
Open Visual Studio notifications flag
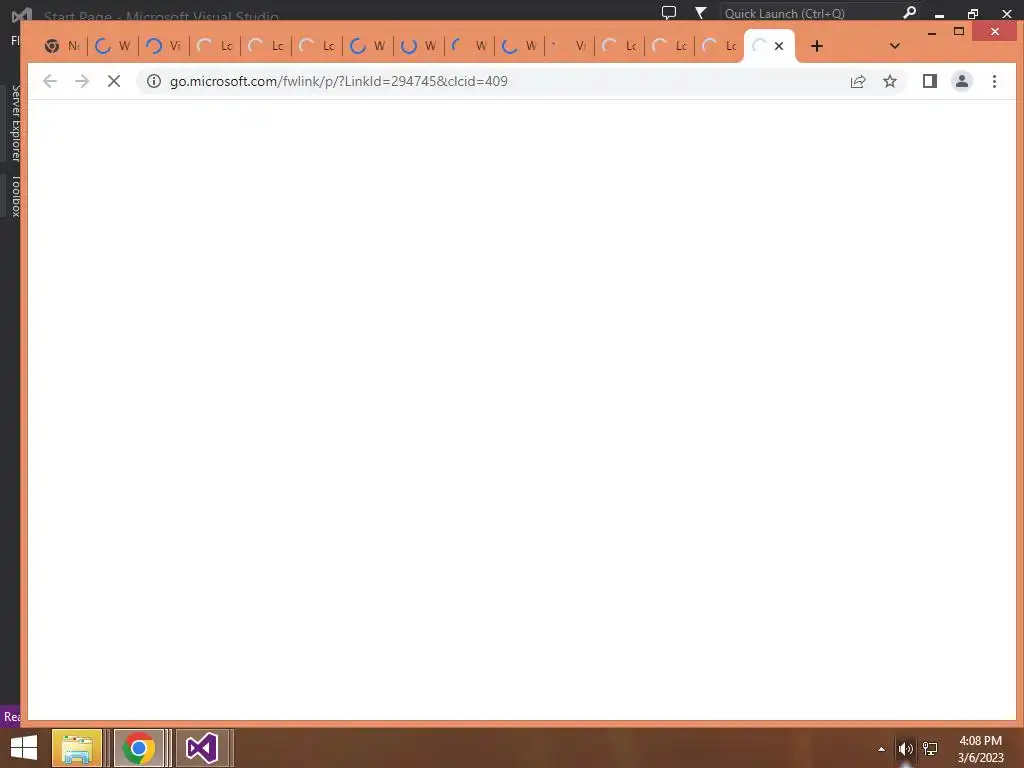click(x=700, y=12)
